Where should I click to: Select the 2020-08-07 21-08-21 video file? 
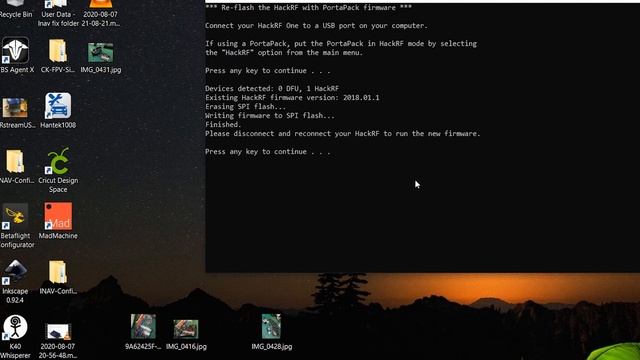(100, 13)
